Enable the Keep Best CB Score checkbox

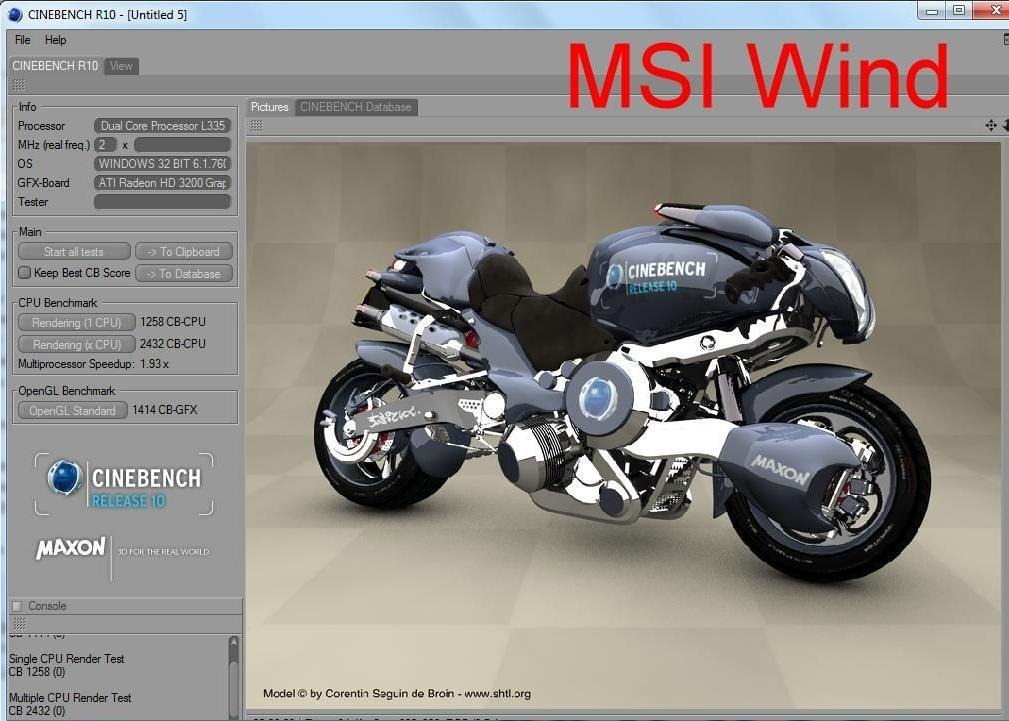[x=25, y=273]
